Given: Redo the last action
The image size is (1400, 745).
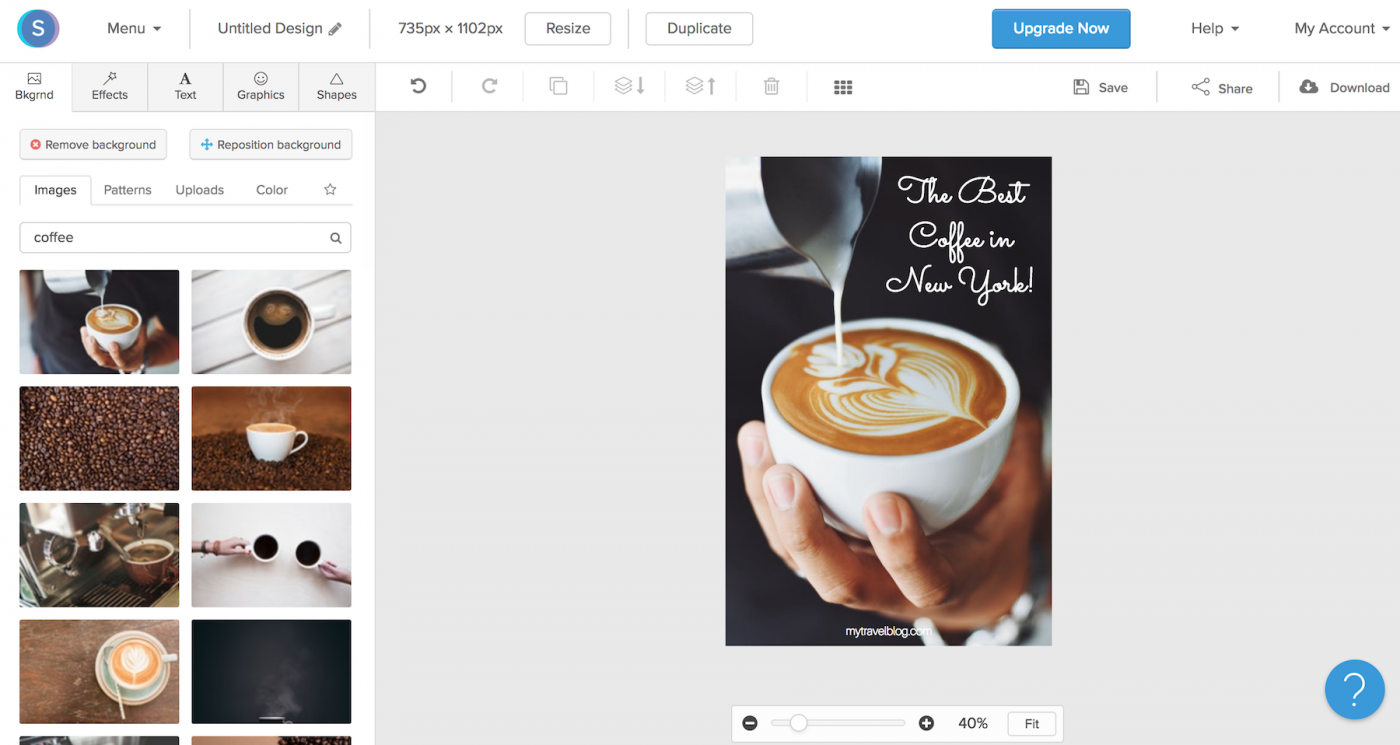Looking at the screenshot, I should coord(488,87).
